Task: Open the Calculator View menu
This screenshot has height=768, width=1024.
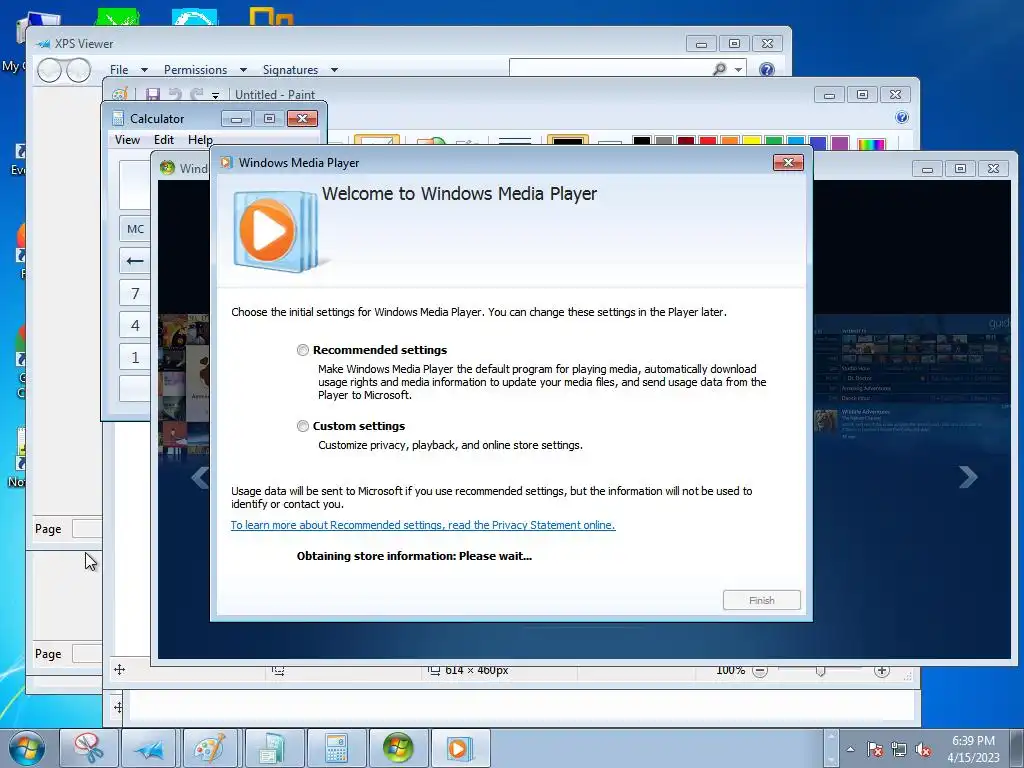Action: (x=127, y=140)
